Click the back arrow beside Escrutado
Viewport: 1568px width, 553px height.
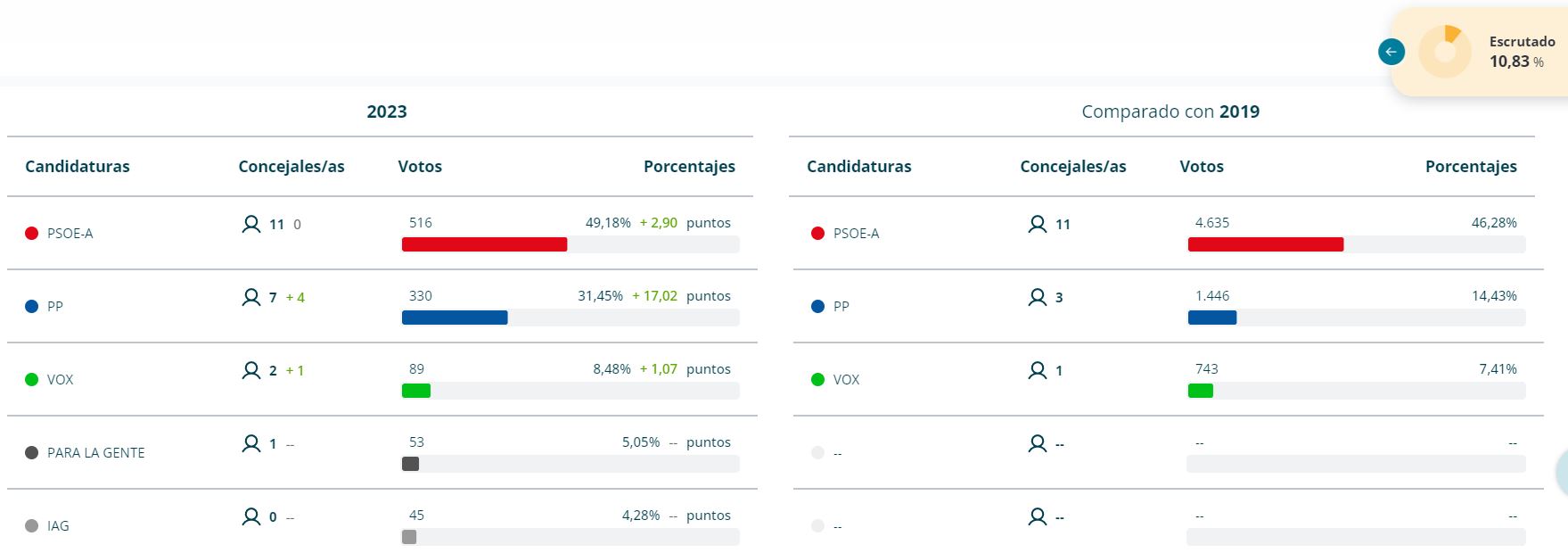1391,52
